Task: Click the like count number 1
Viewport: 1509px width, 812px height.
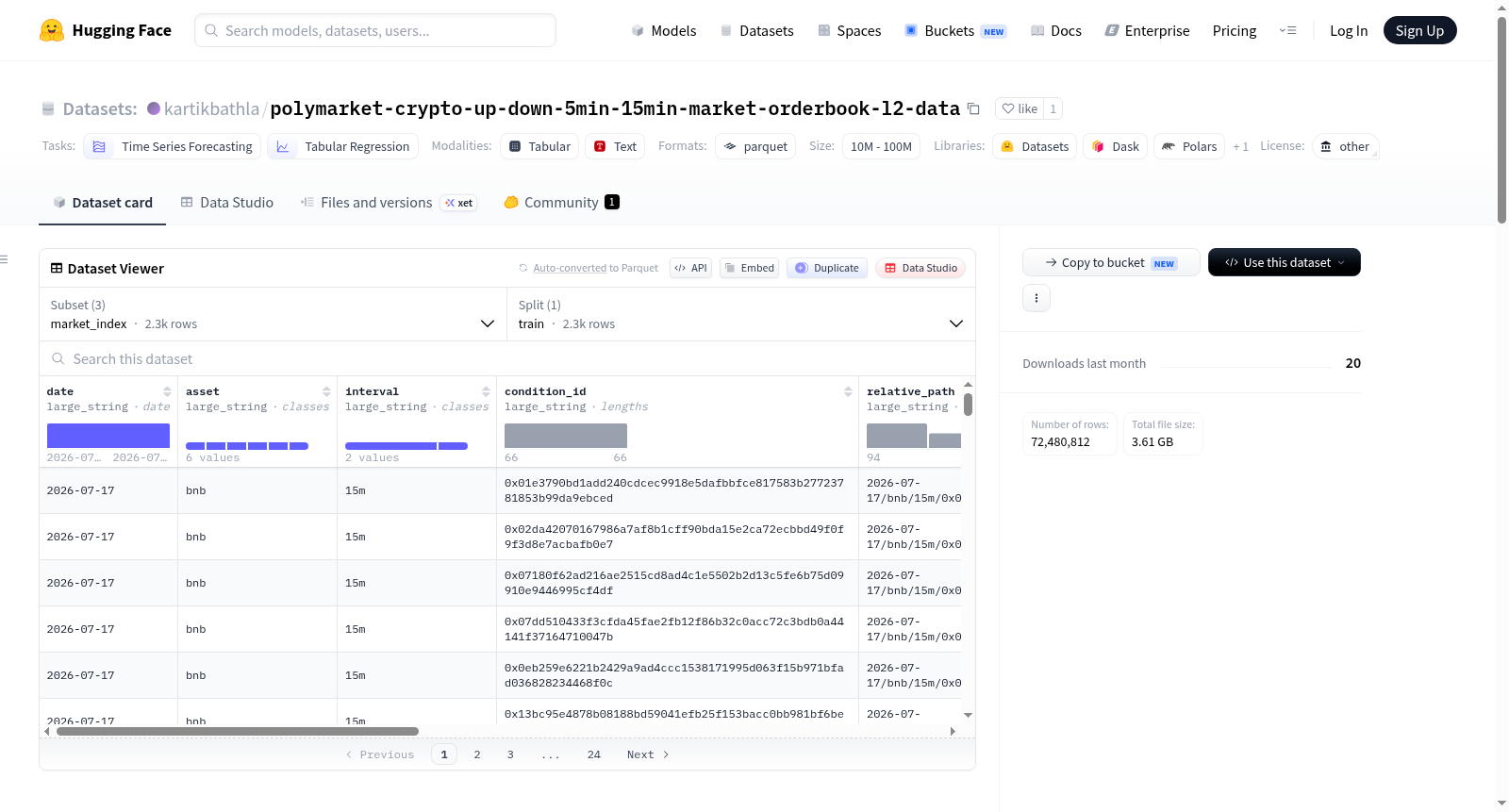Action: pos(1053,108)
